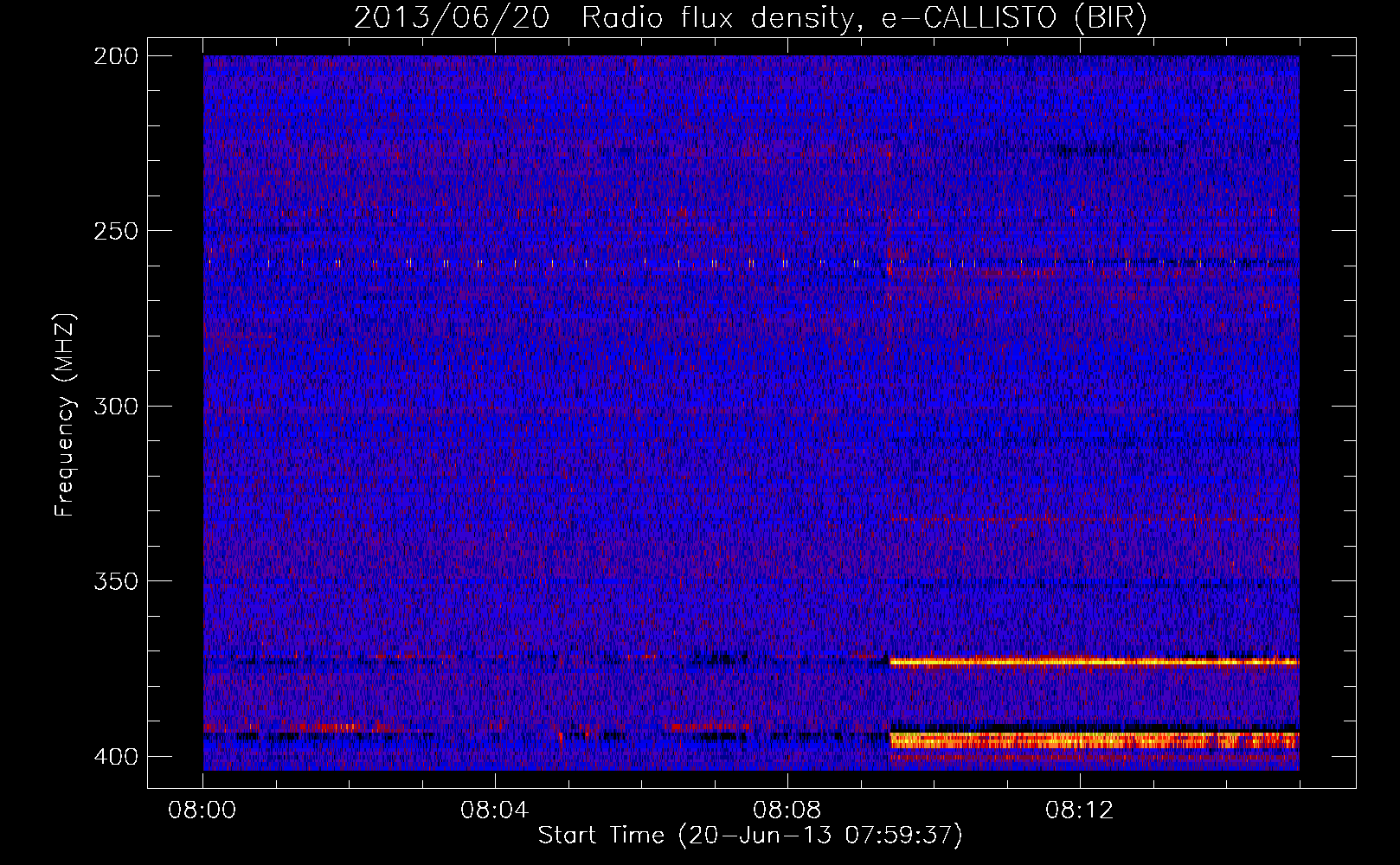Click the 08:00 time tick label

coord(202,811)
